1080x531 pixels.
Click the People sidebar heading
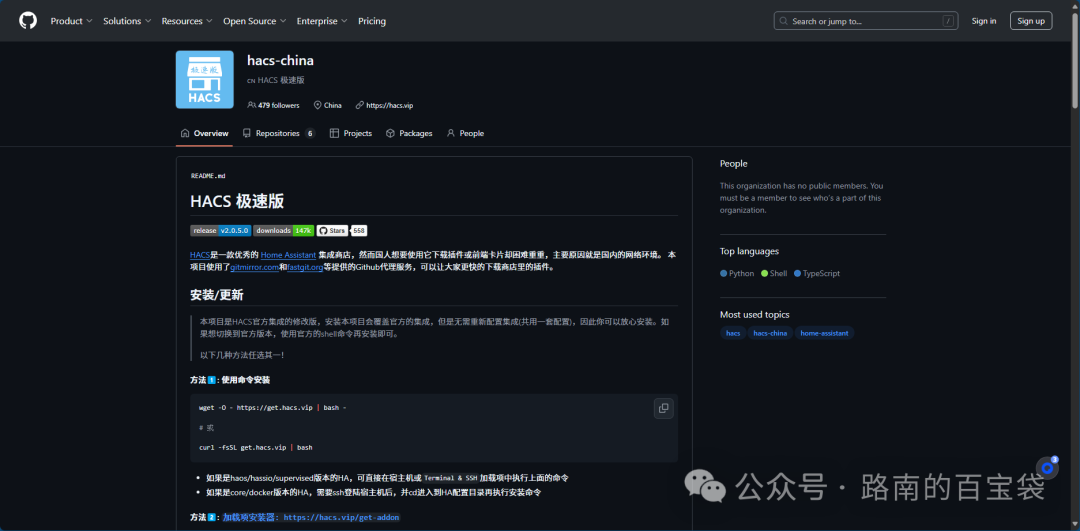click(734, 164)
